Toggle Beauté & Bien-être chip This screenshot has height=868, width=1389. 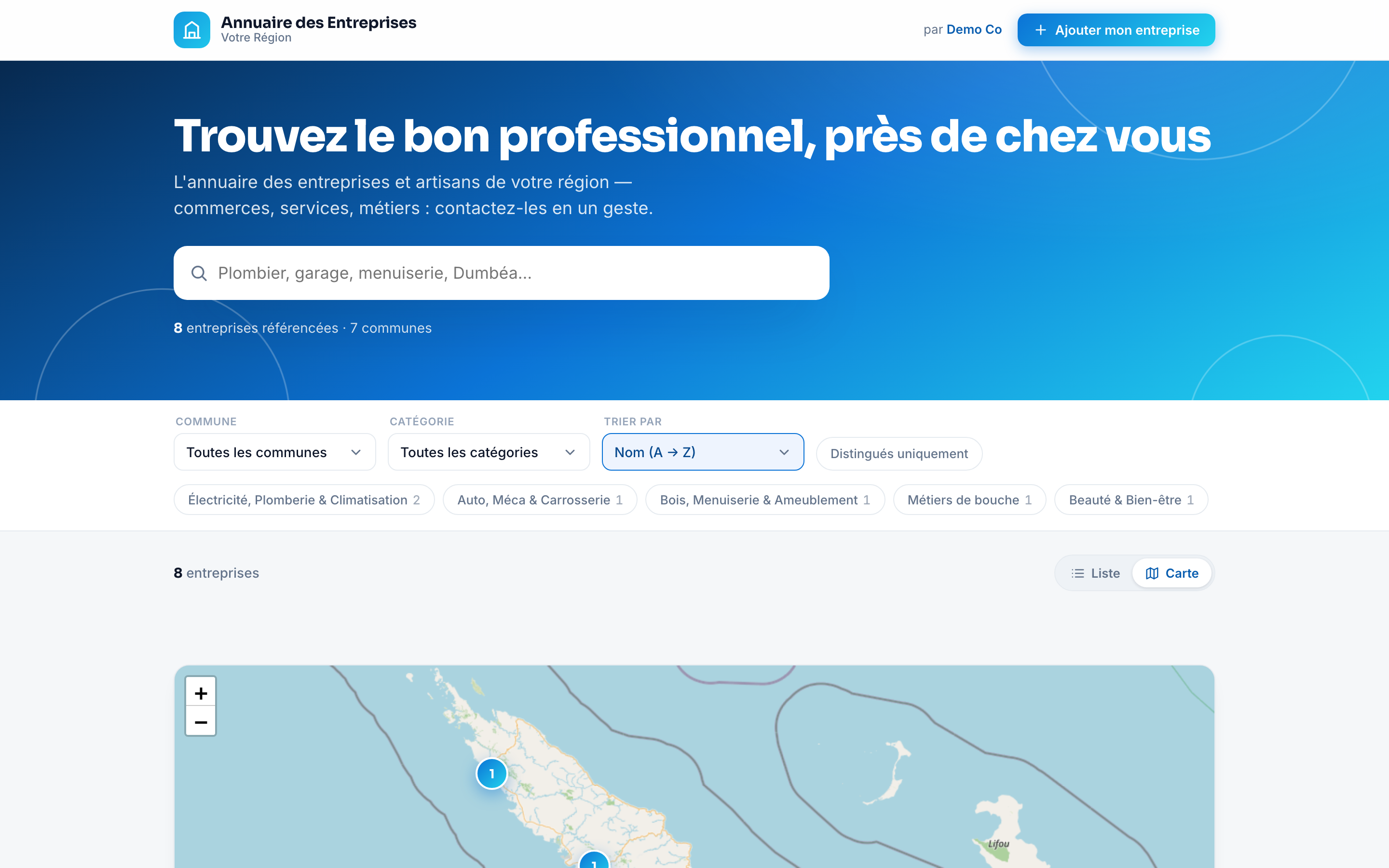1130,500
